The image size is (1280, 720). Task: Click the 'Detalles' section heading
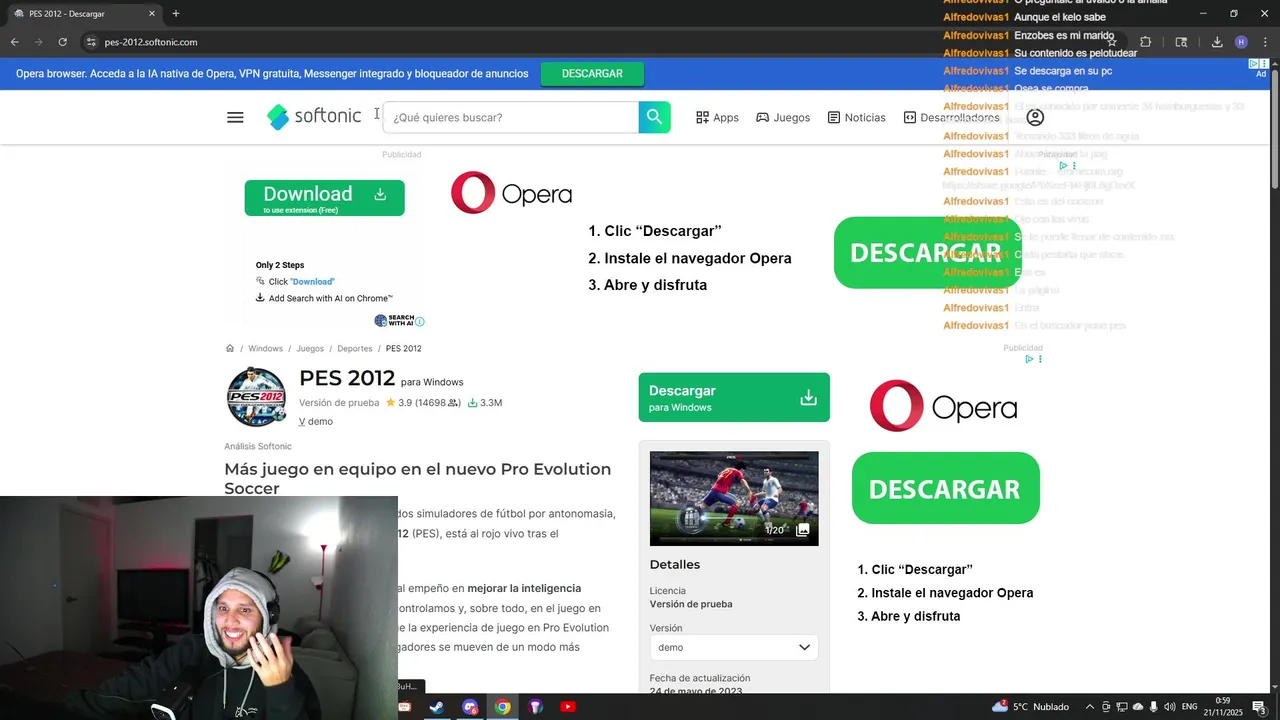pyautogui.click(x=675, y=565)
